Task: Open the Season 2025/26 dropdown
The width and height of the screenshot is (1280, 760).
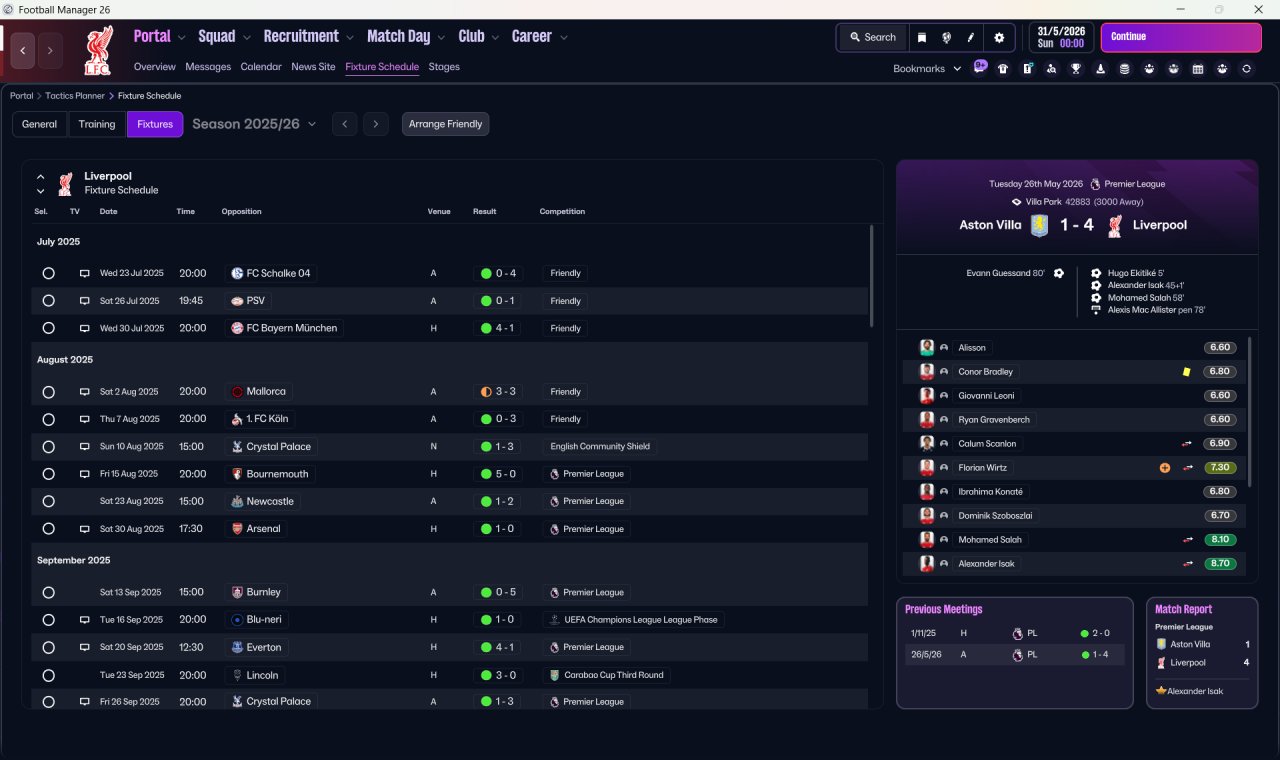Action: point(254,124)
